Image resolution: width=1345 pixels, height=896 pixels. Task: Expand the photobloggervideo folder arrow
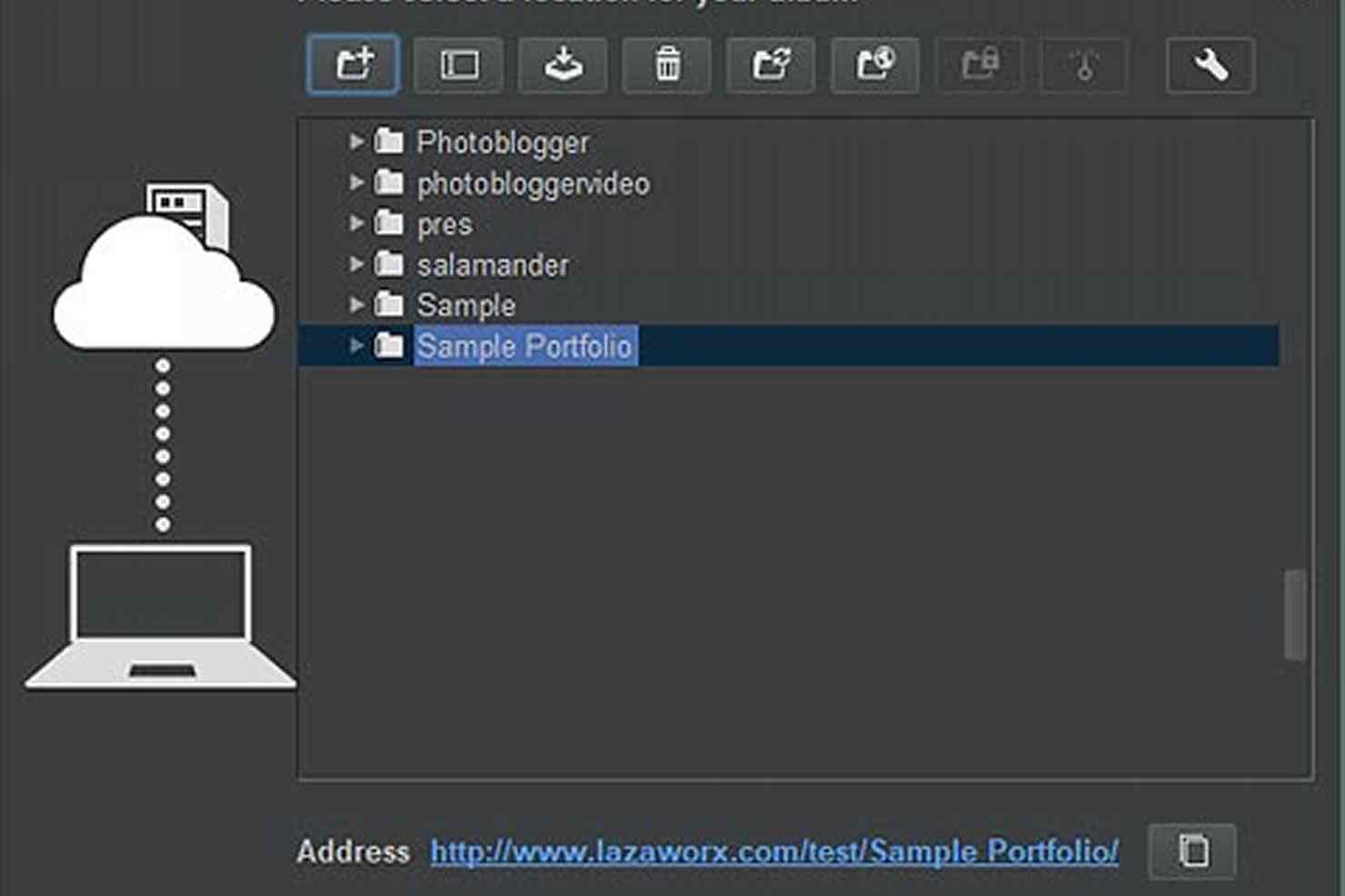(x=356, y=183)
